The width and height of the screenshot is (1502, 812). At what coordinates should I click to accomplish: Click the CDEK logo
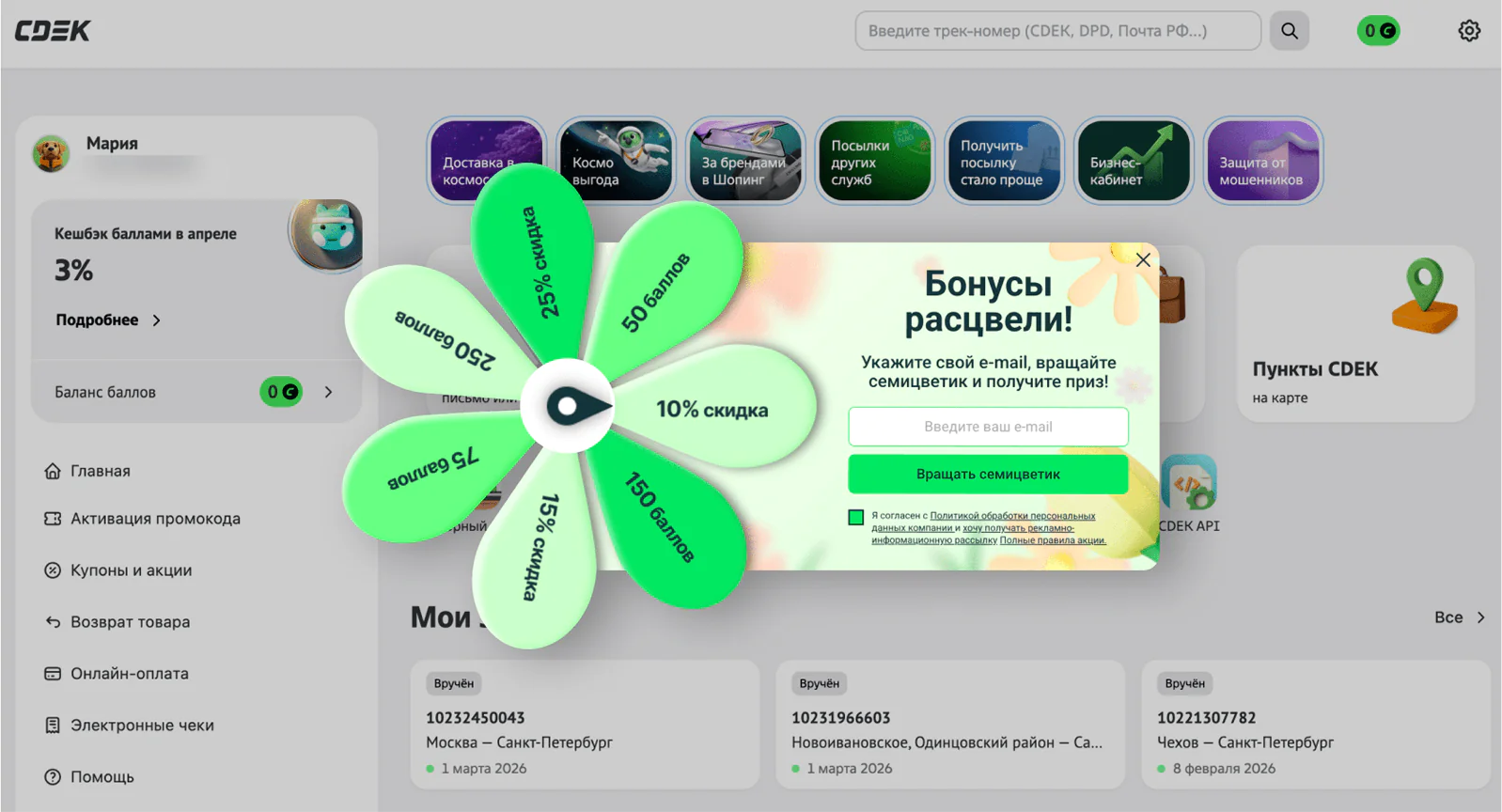click(53, 31)
